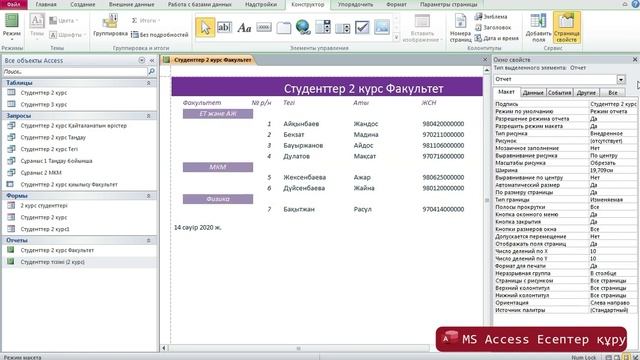Insert Дата и время
This screenshot has height=360, width=640.
click(x=496, y=38)
